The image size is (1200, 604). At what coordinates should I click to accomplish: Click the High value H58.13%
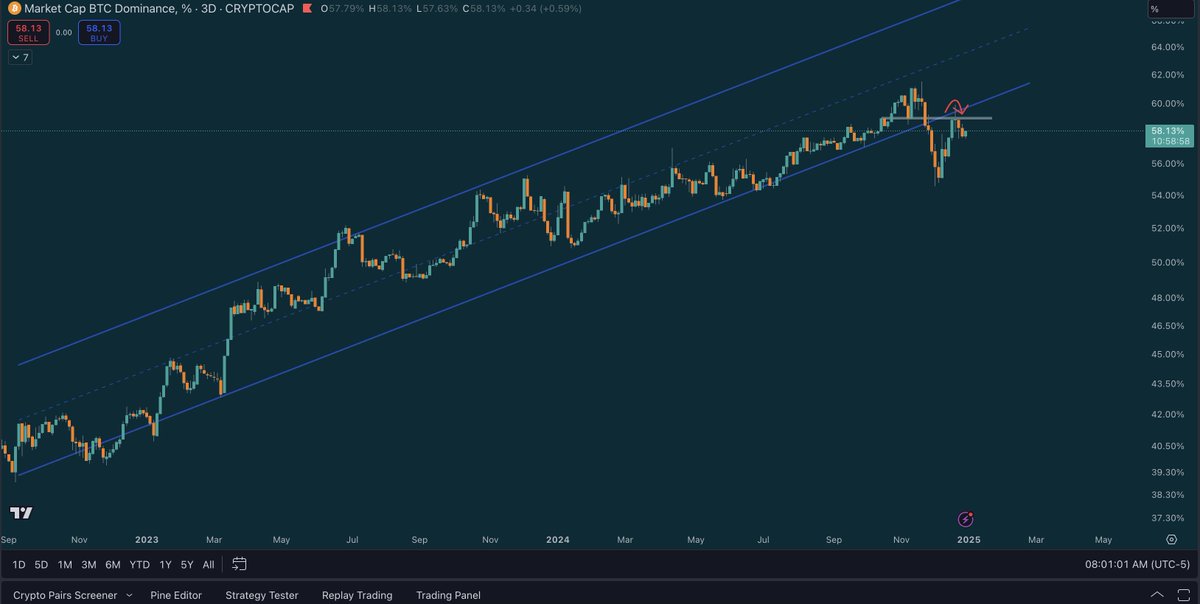tap(390, 9)
